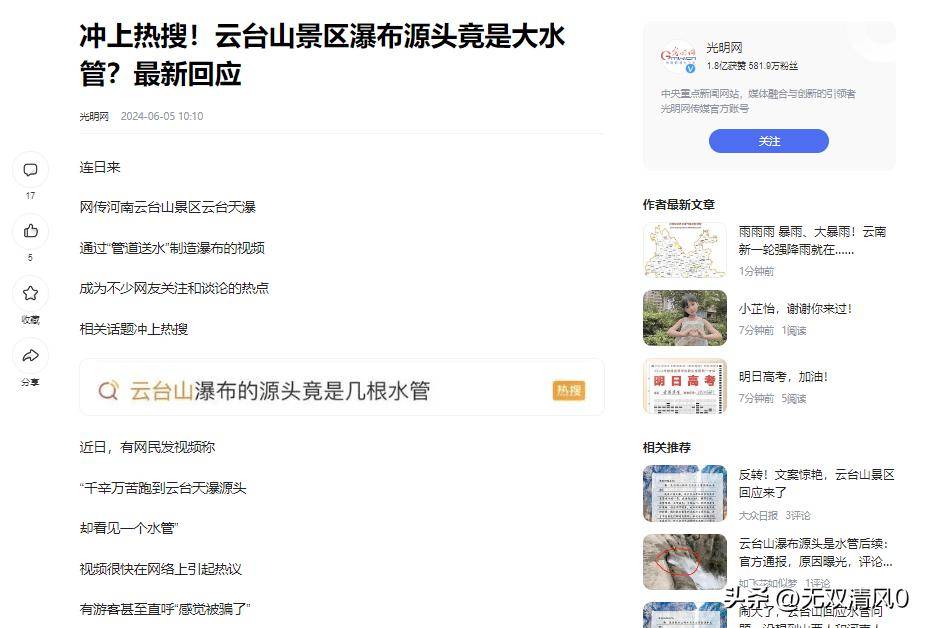Click the orange 热搜 badge
Screen dimensions: 927x628
569,390
